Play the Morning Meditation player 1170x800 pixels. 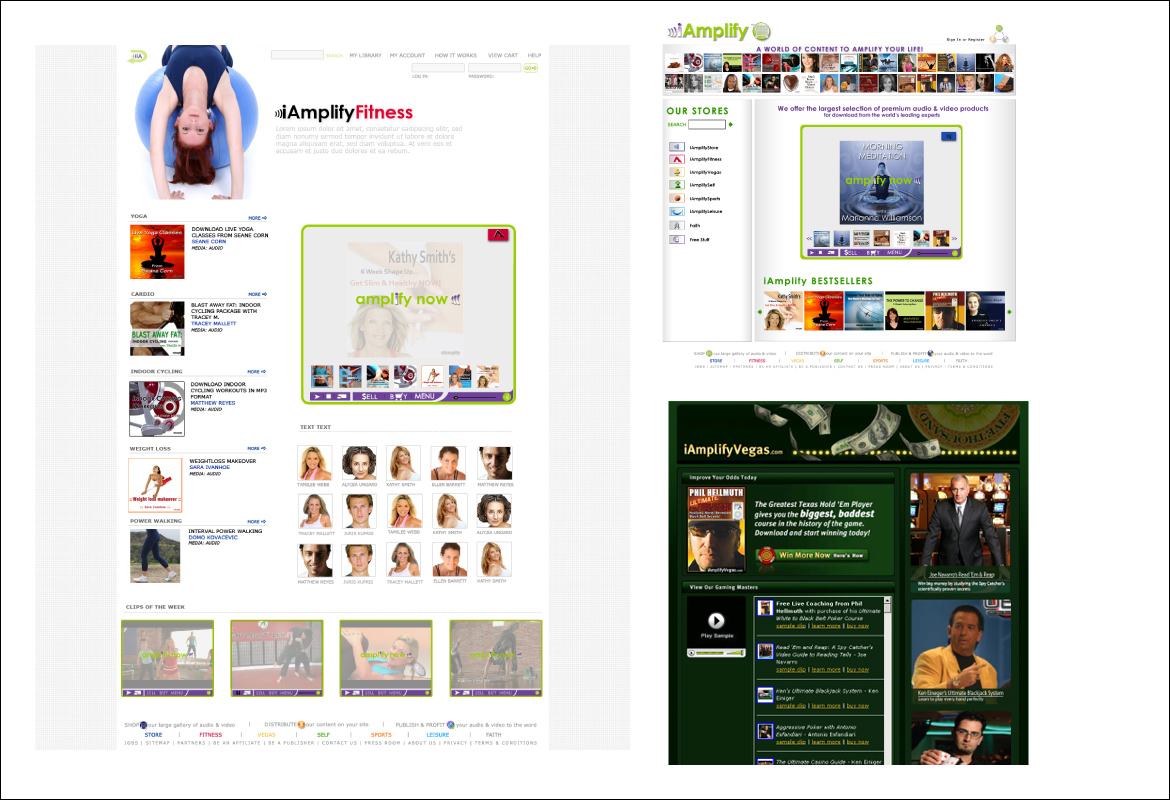[812, 253]
